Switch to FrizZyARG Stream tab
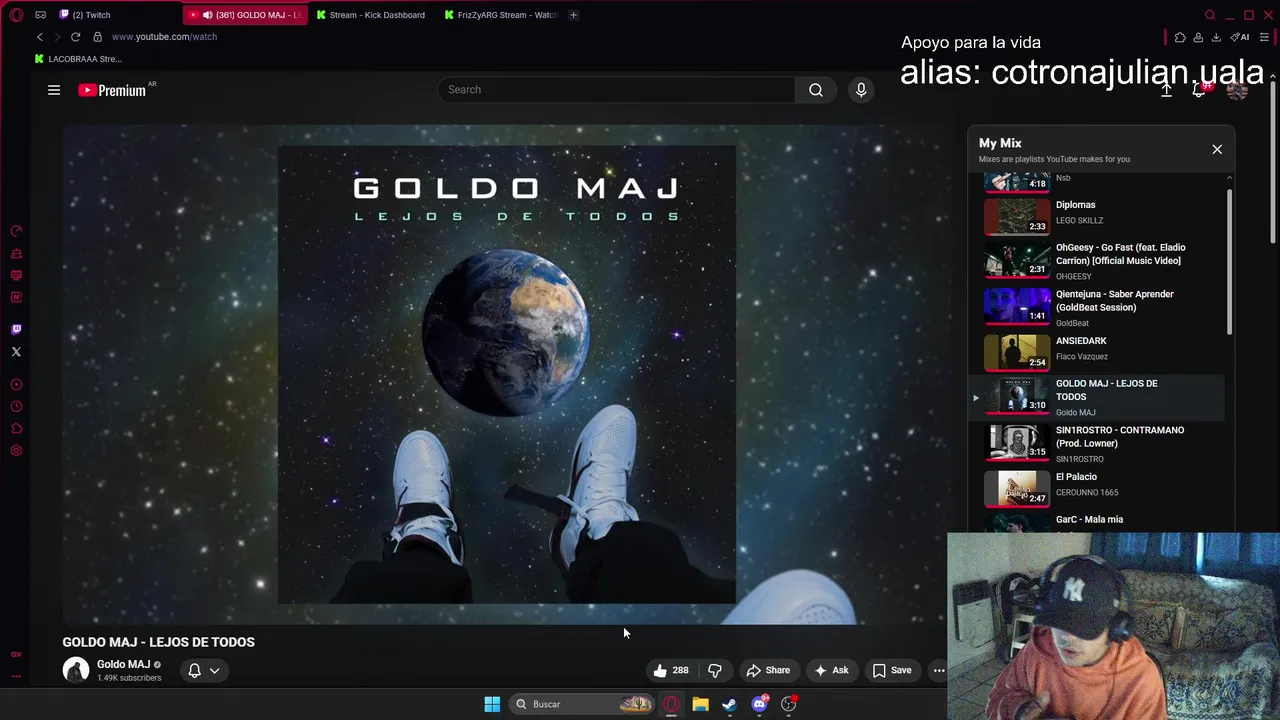Screen dimensions: 1280x720 pos(499,15)
